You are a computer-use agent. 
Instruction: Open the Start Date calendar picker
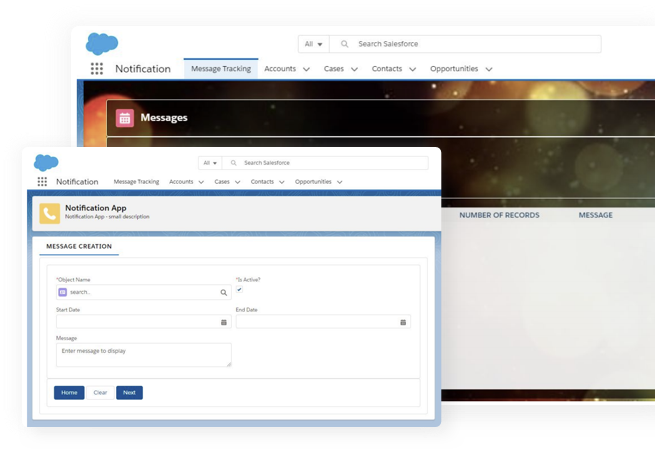point(223,322)
